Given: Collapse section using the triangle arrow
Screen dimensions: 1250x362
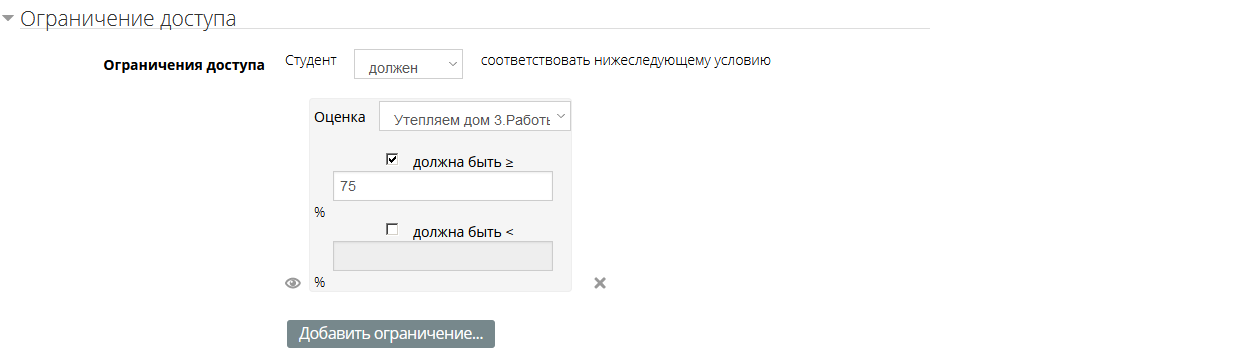Looking at the screenshot, I should tap(8, 18).
